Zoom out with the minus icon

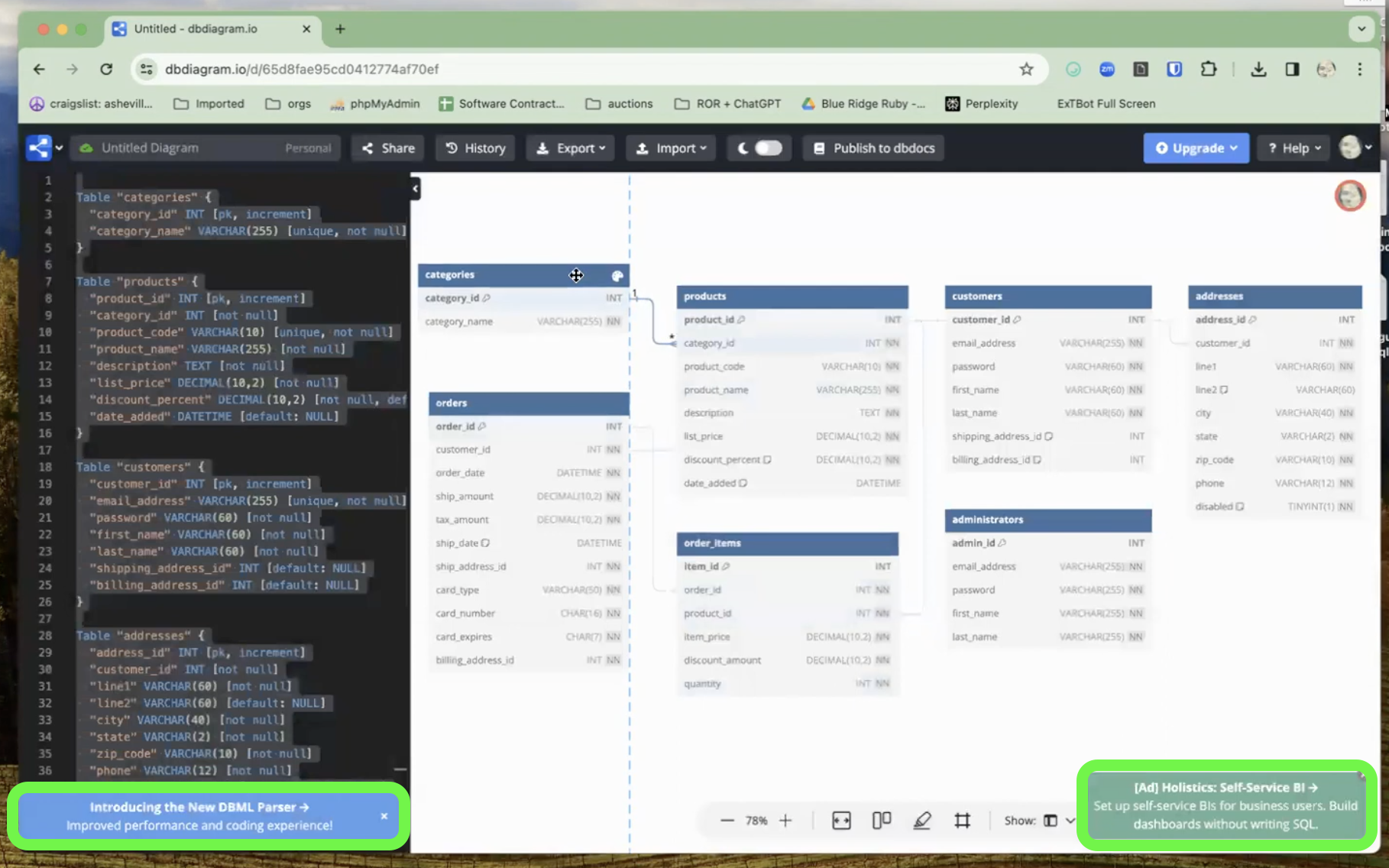[x=727, y=821]
